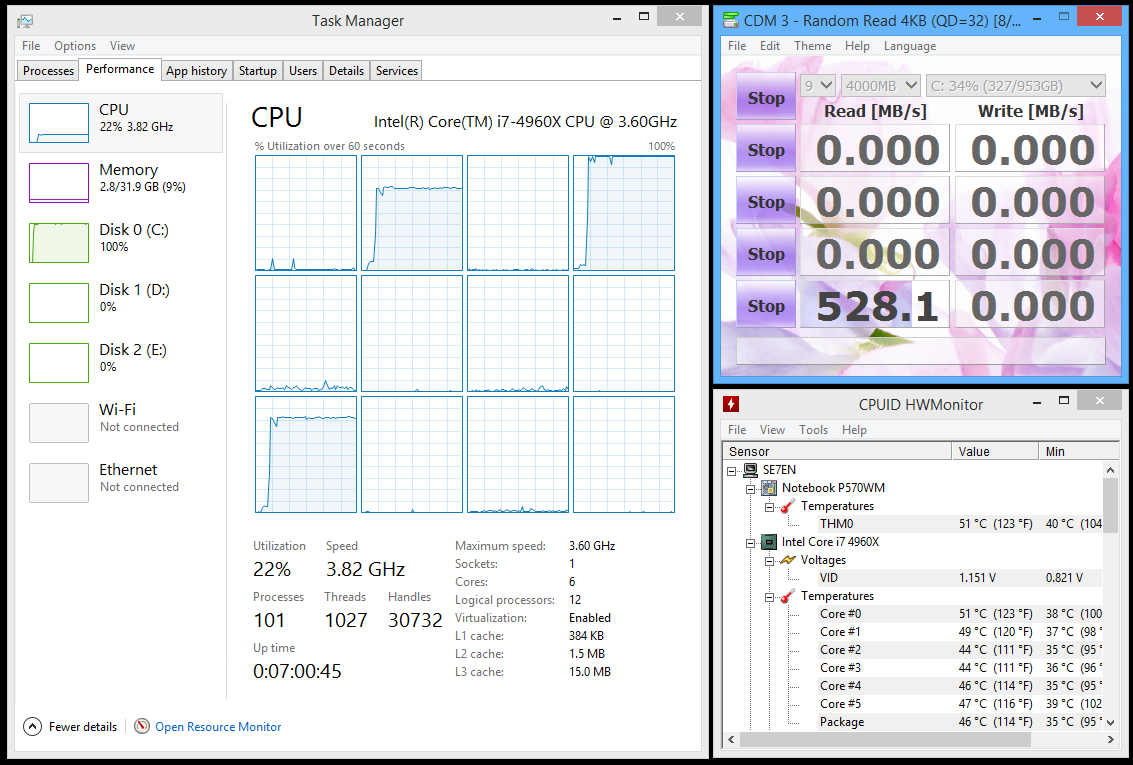1133x765 pixels.
Task: Open Resource Monitor link
Action: tap(217, 727)
